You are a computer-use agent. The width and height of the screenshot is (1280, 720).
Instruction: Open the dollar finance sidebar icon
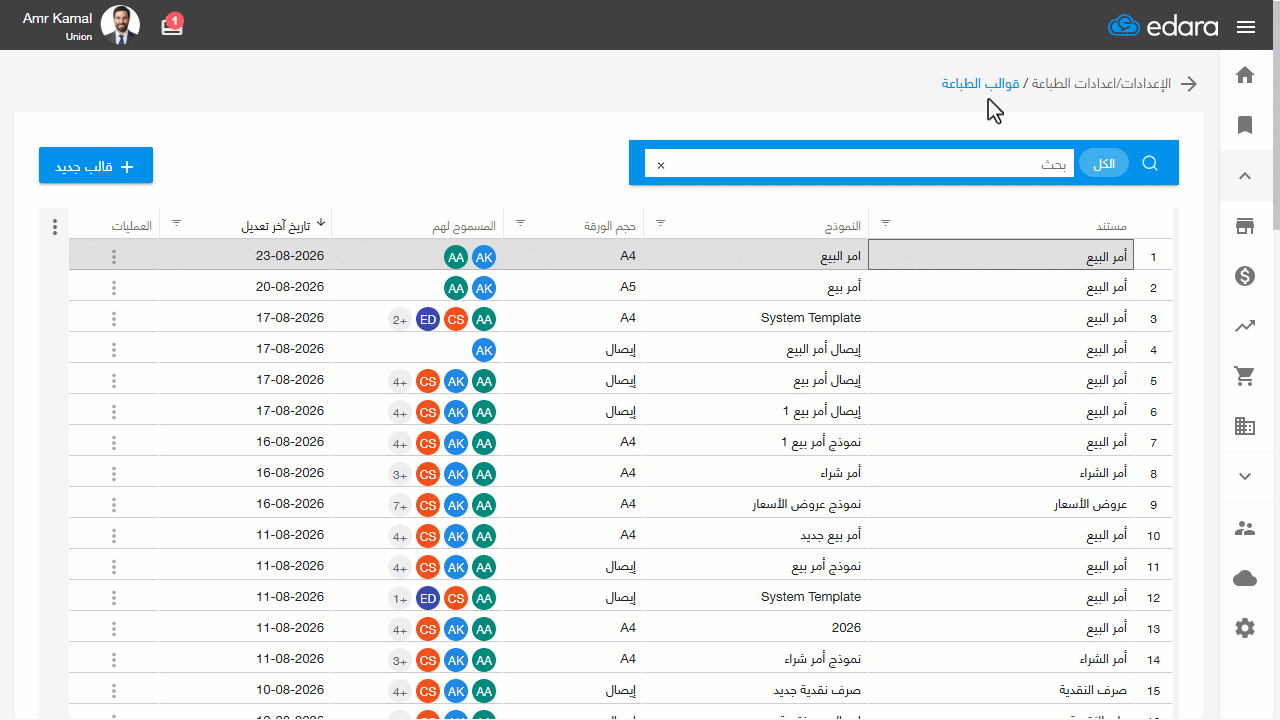click(x=1245, y=276)
